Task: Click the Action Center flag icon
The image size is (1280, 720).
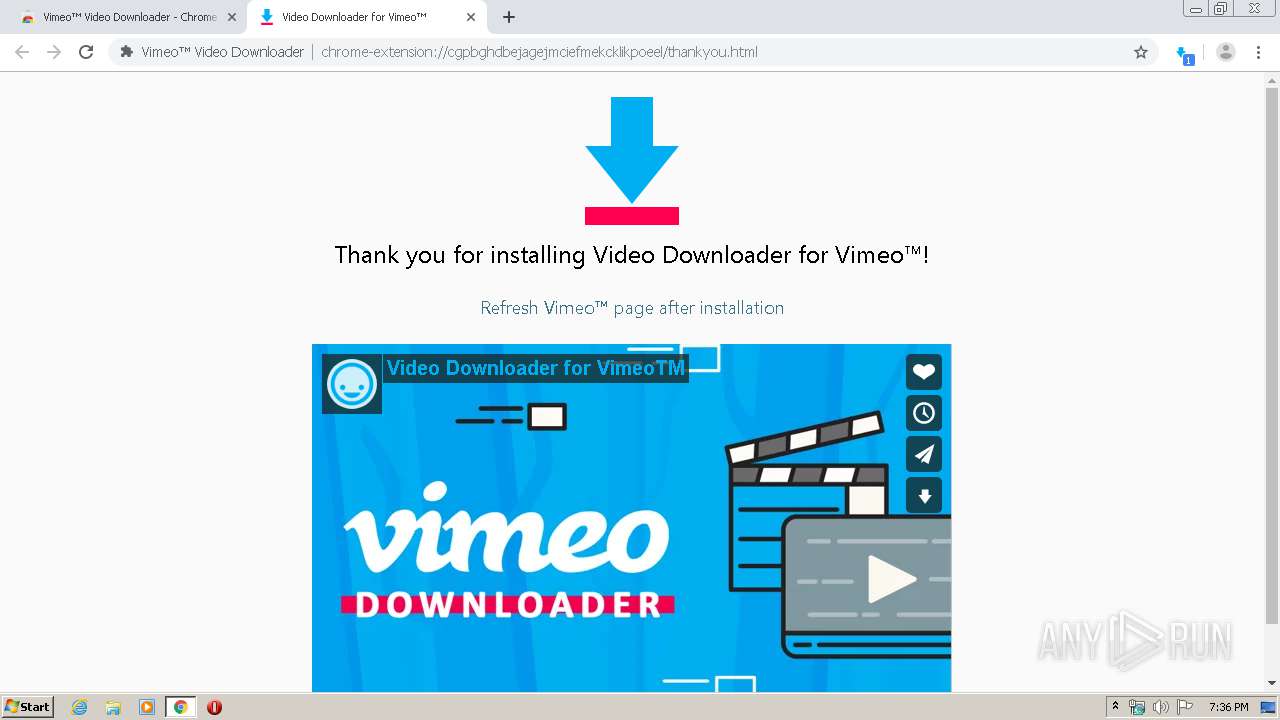Action: click(1185, 707)
